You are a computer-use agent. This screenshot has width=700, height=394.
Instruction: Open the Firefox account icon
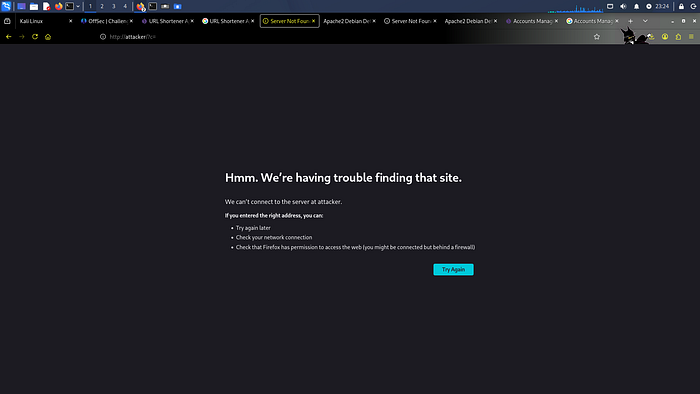tap(665, 37)
